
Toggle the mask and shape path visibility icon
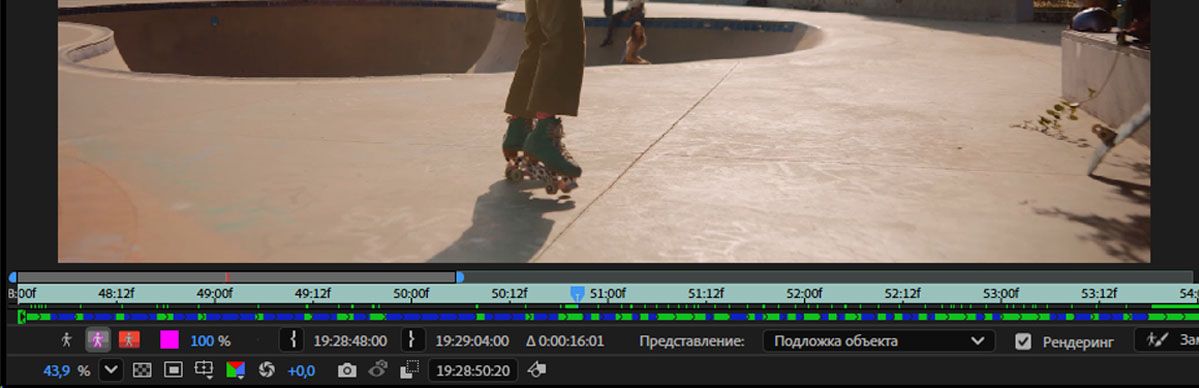click(174, 370)
